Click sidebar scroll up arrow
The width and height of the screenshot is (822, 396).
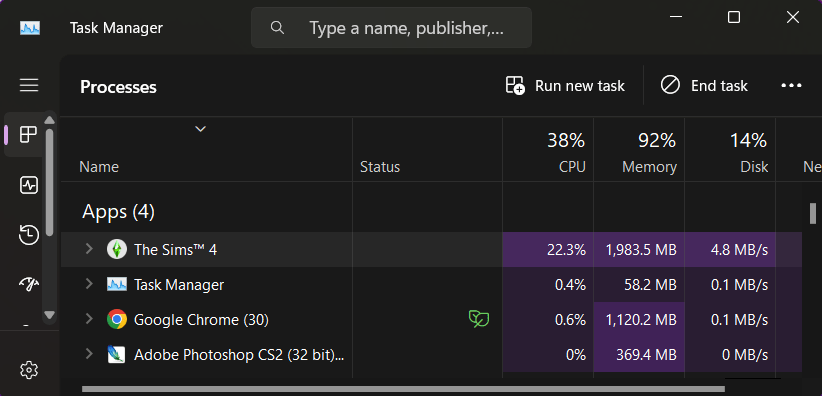(x=50, y=120)
